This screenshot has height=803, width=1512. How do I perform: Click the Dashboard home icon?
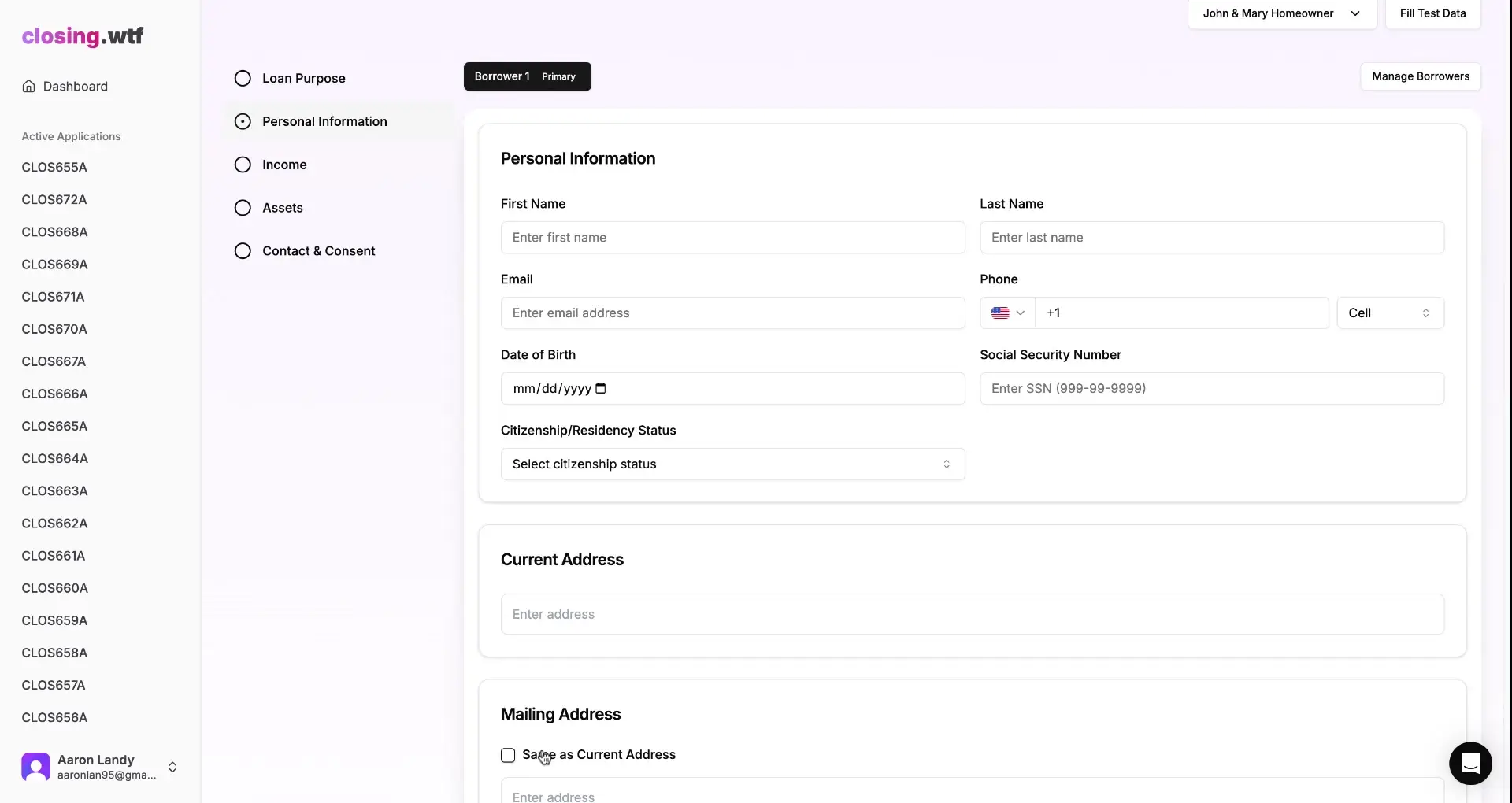pos(28,87)
